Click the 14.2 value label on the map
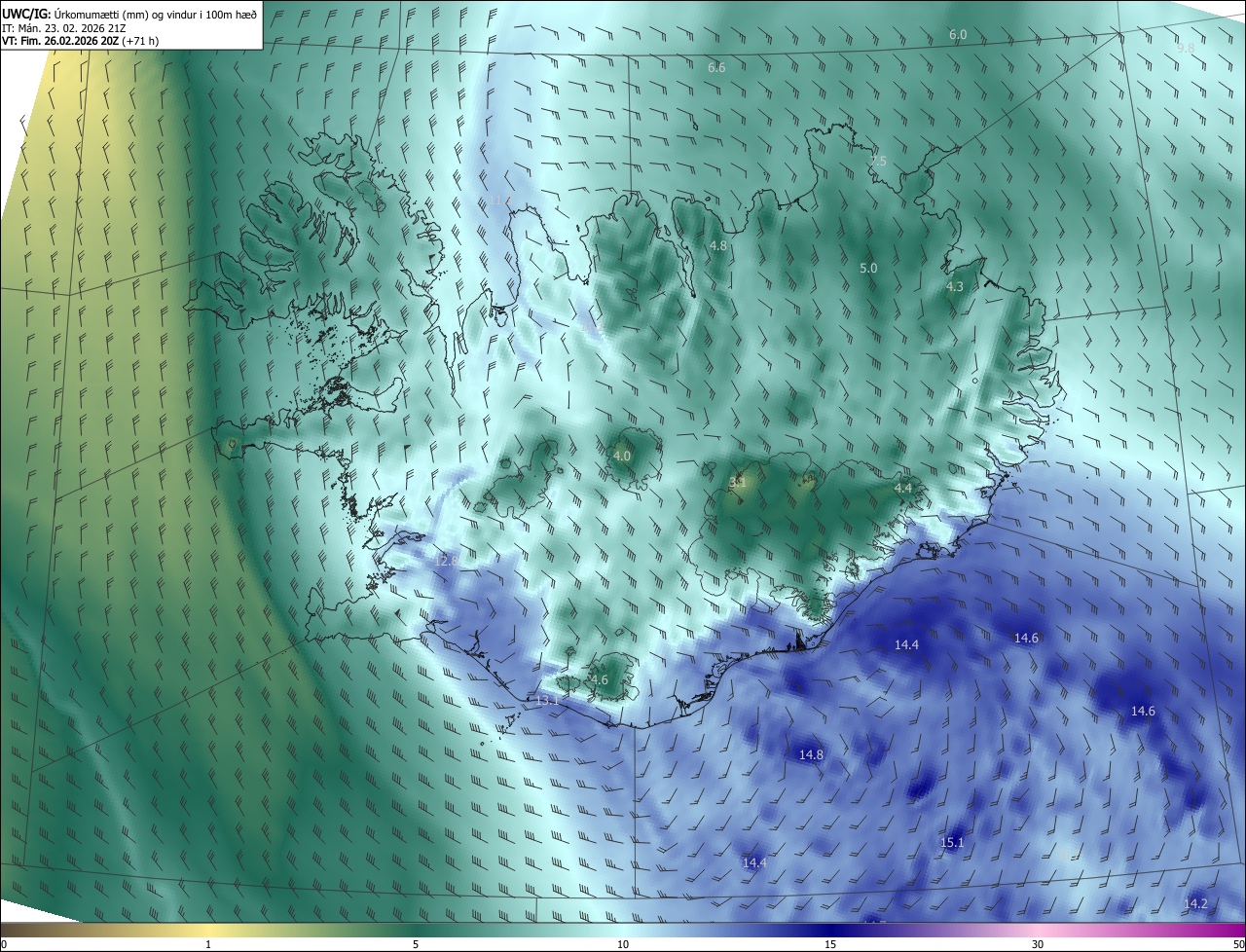 pos(1195,904)
